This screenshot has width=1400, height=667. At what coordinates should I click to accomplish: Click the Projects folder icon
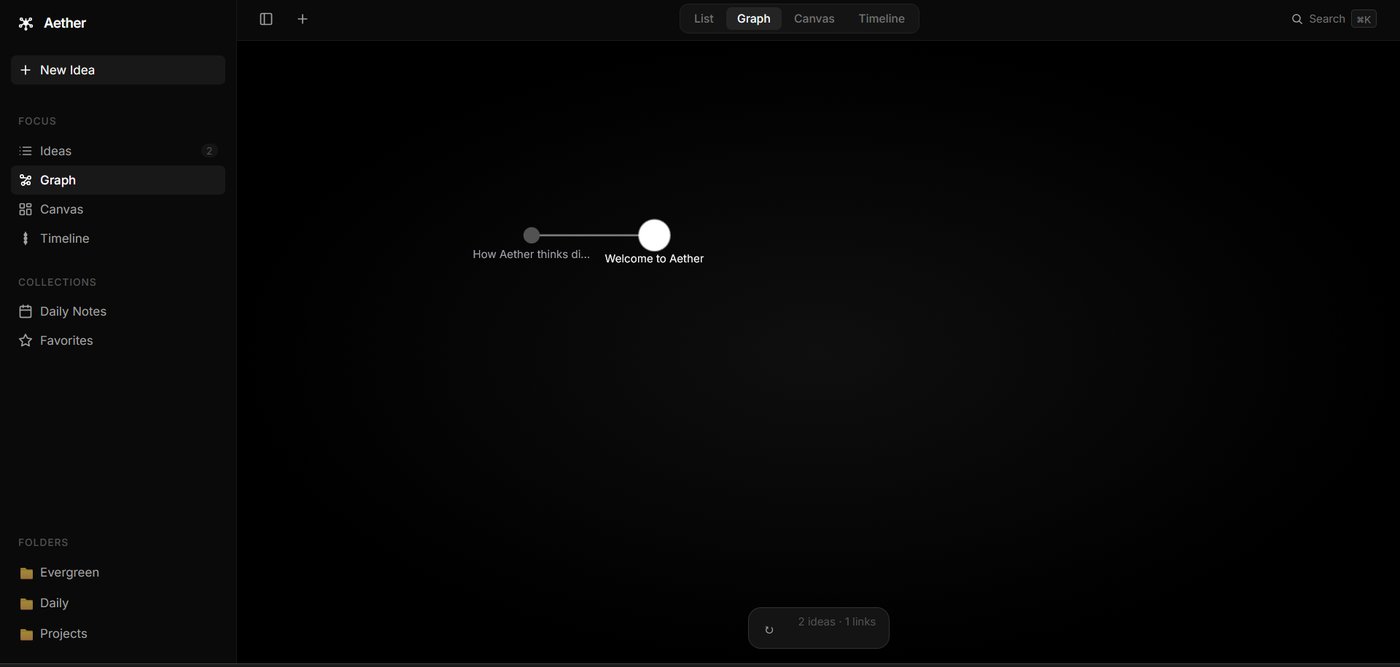point(26,634)
